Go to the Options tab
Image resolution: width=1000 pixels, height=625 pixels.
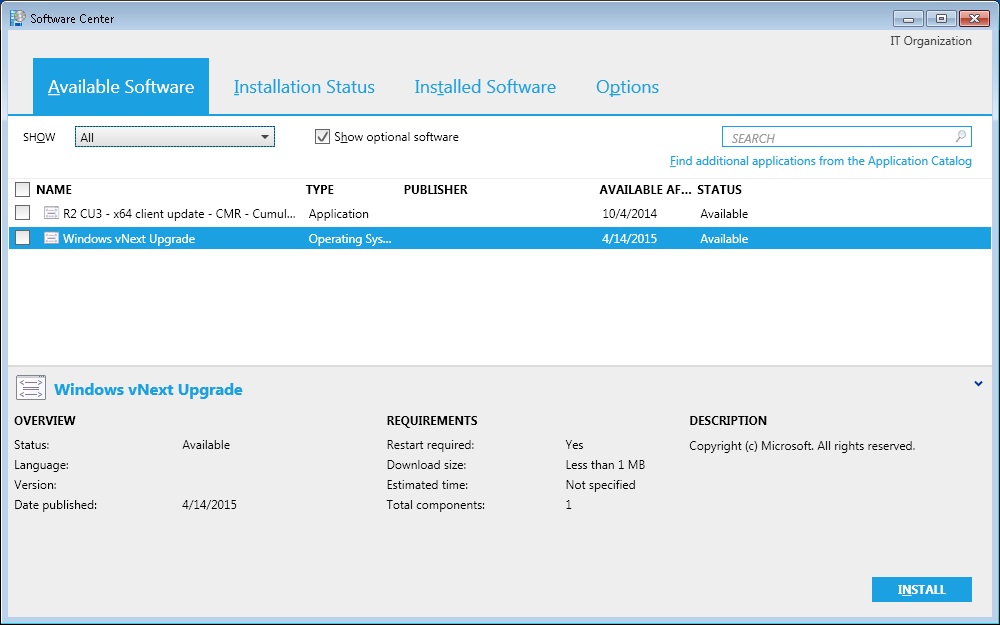pyautogui.click(x=627, y=87)
